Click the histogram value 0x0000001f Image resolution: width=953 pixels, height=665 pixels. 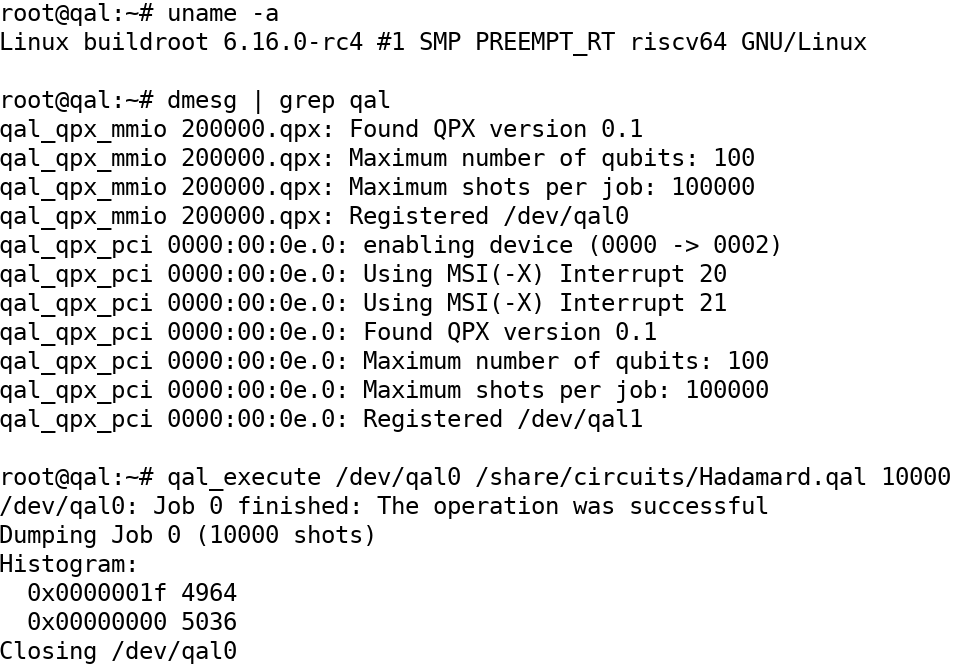click(x=97, y=593)
